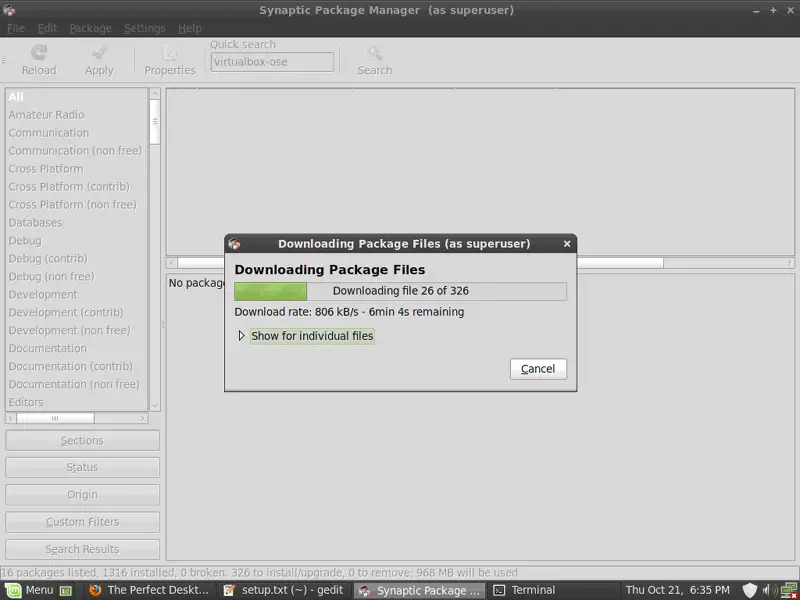Switch to the setup.txt gedit window
Image resolution: width=800 pixels, height=600 pixels.
[285, 590]
